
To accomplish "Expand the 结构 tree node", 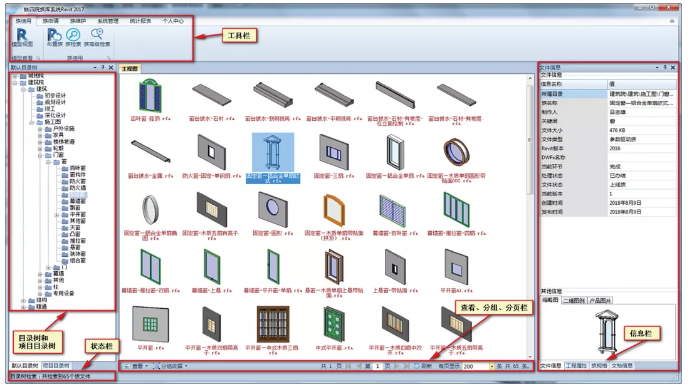I will tap(23, 300).
